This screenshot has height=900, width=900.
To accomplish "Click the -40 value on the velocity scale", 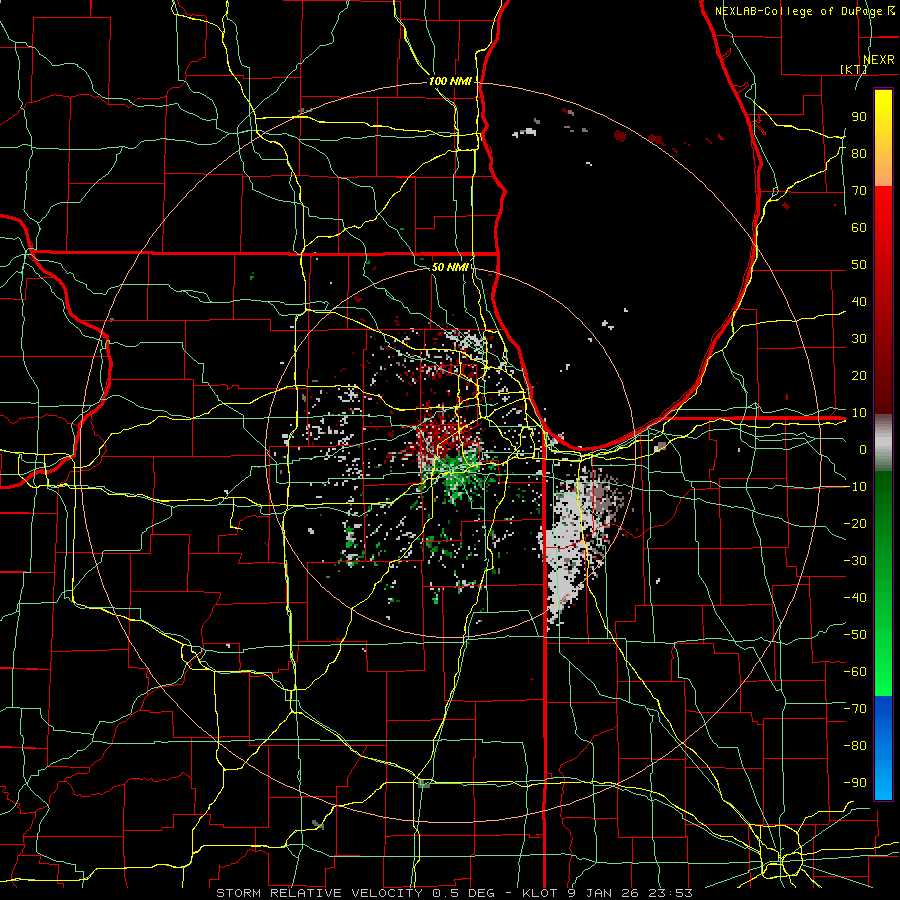I will 855,598.
